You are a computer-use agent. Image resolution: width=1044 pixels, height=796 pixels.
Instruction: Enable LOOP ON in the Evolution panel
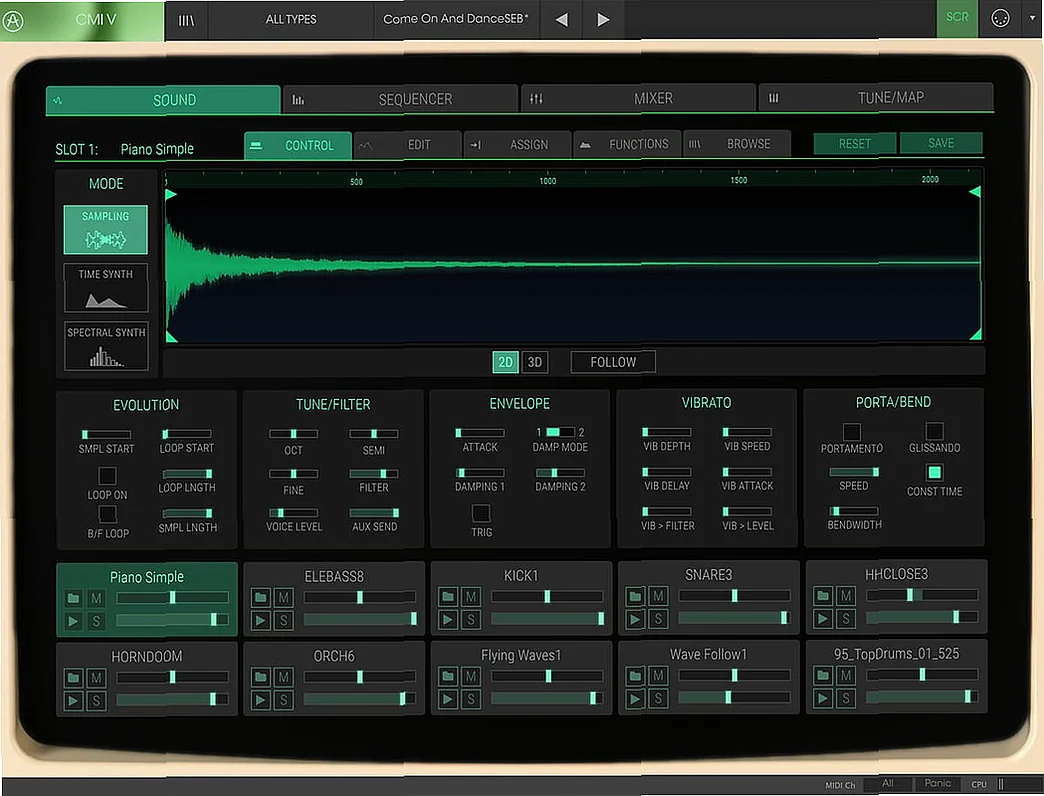pos(106,477)
